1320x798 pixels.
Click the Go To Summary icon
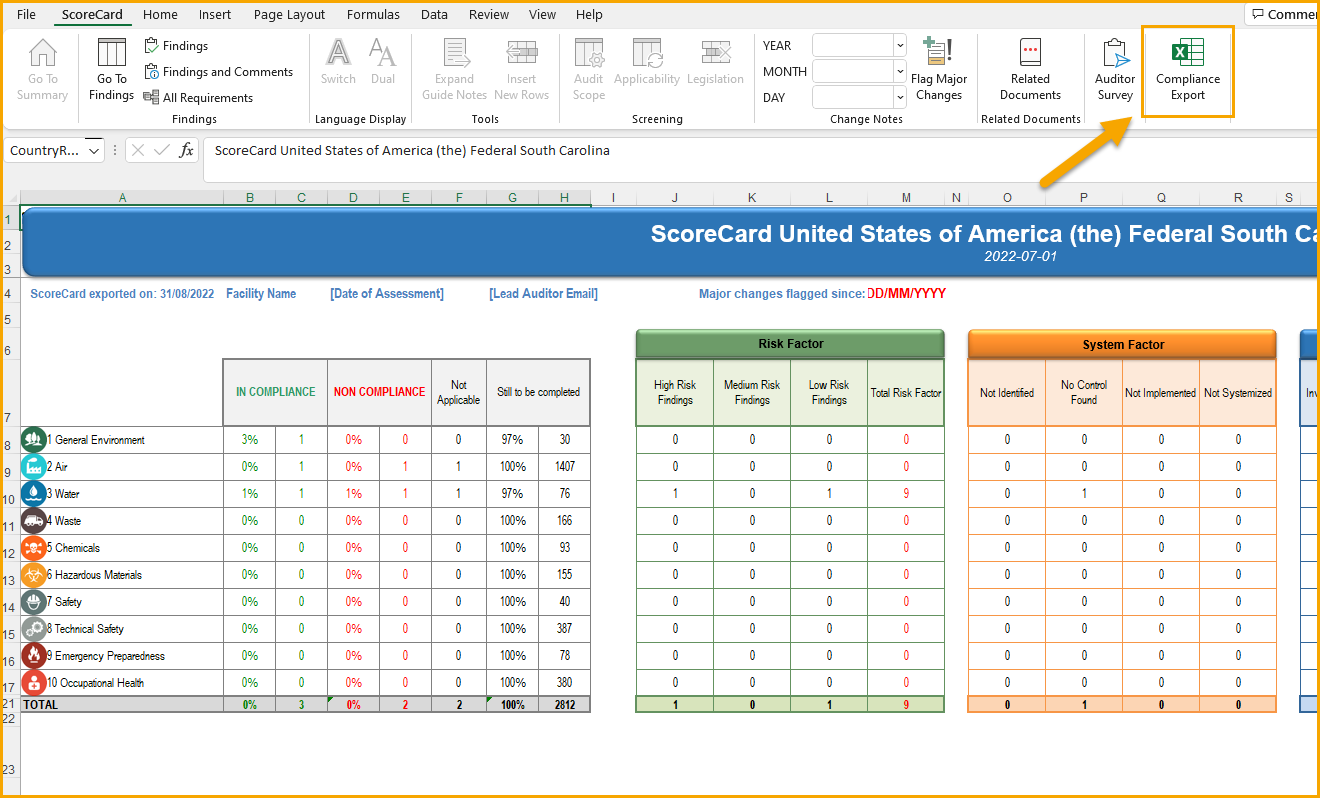(x=42, y=68)
